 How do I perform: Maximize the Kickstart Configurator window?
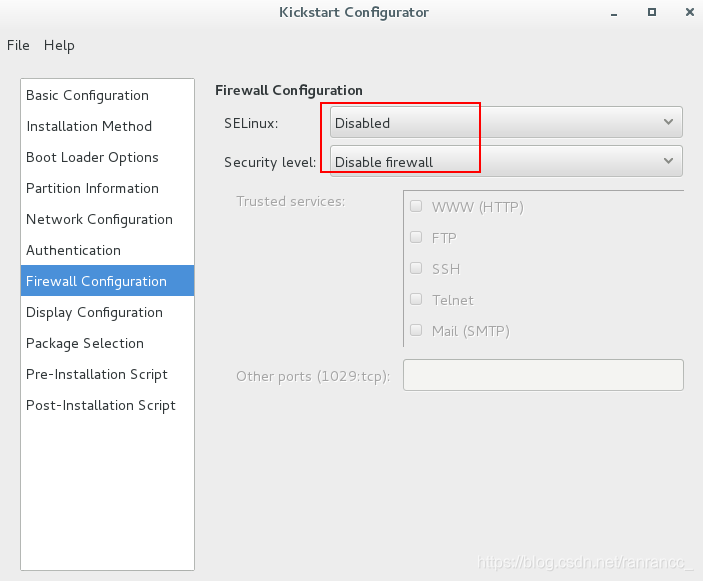pos(652,12)
